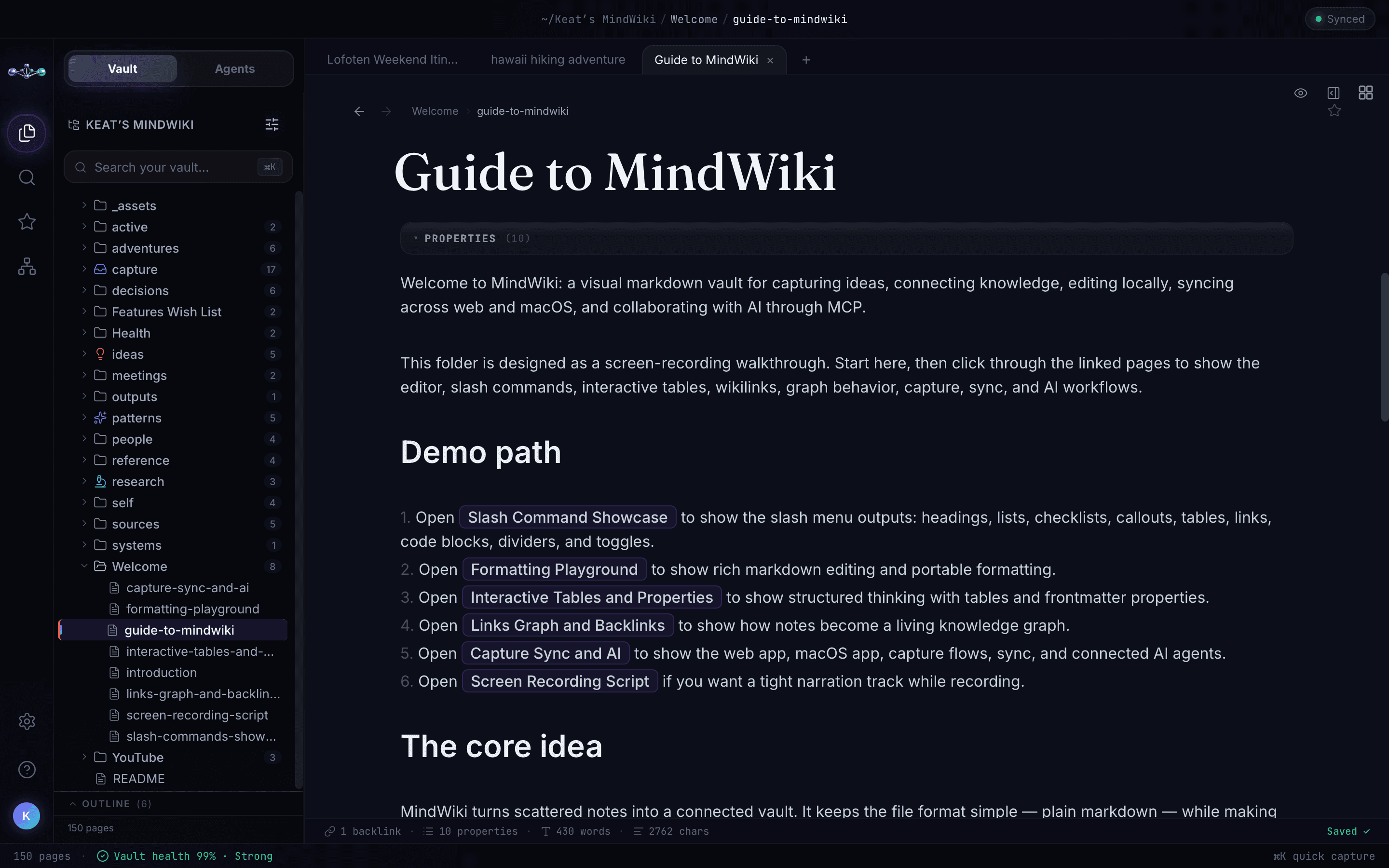Screen dimensions: 1389x868
Task: Add a new tab with plus icon
Action: [806, 60]
